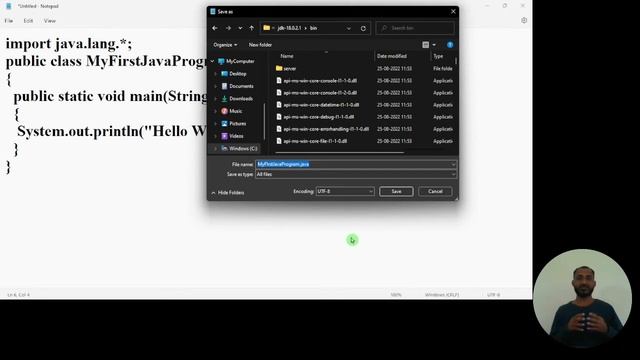Expand the Windows (C:) node
The image size is (640, 360).
tap(216, 149)
